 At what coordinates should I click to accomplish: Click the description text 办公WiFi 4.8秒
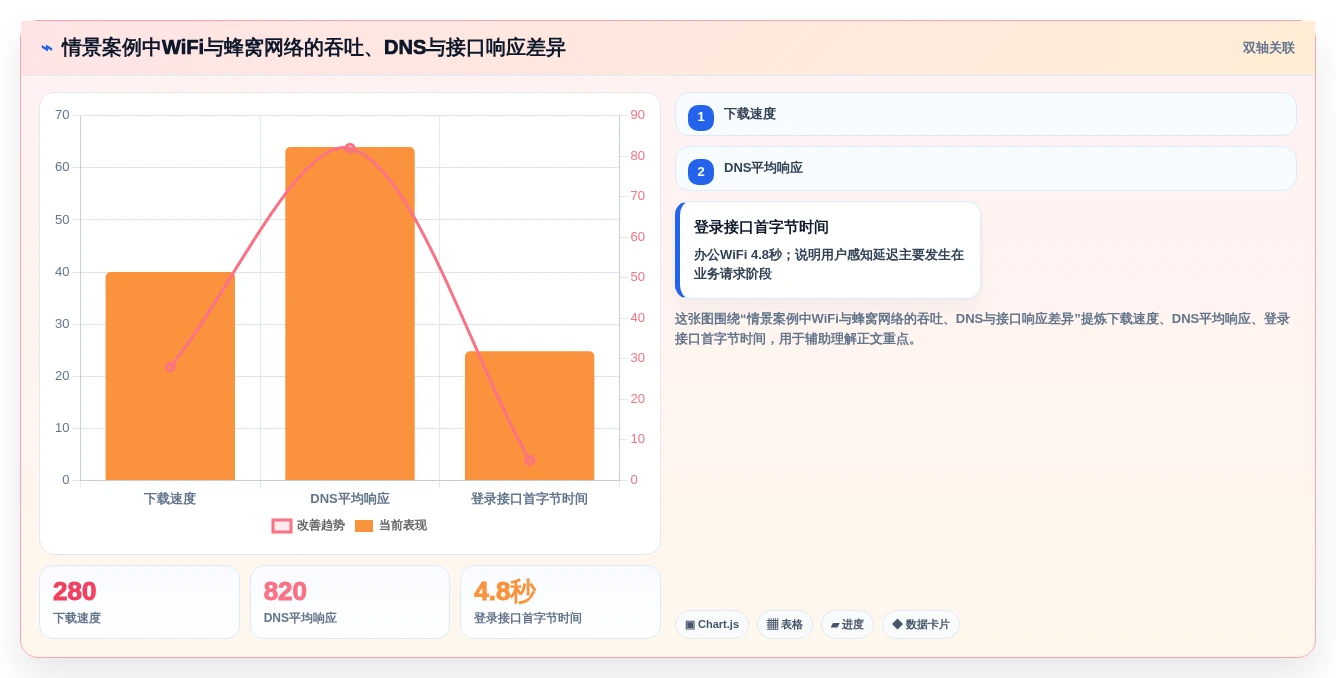pyautogui.click(x=829, y=264)
